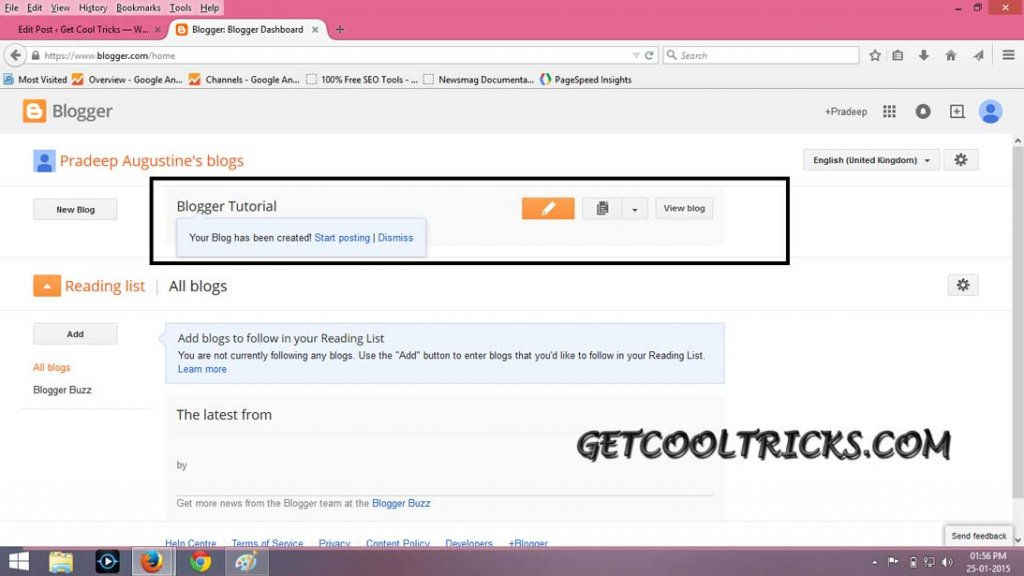Bookmark this page with star icon
Image resolution: width=1024 pixels, height=576 pixels.
coord(875,56)
